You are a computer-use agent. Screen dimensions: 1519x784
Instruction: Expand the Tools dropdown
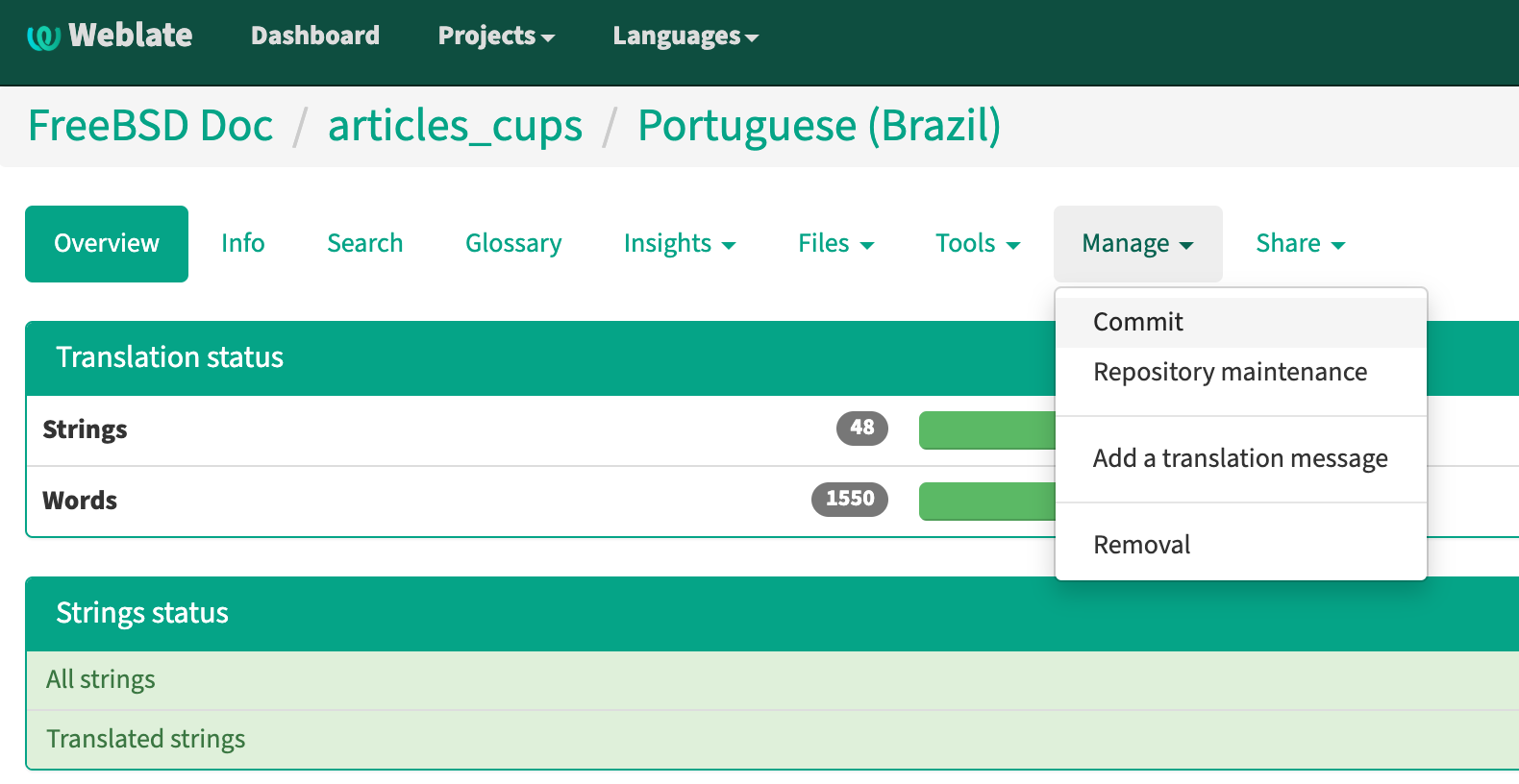(978, 244)
